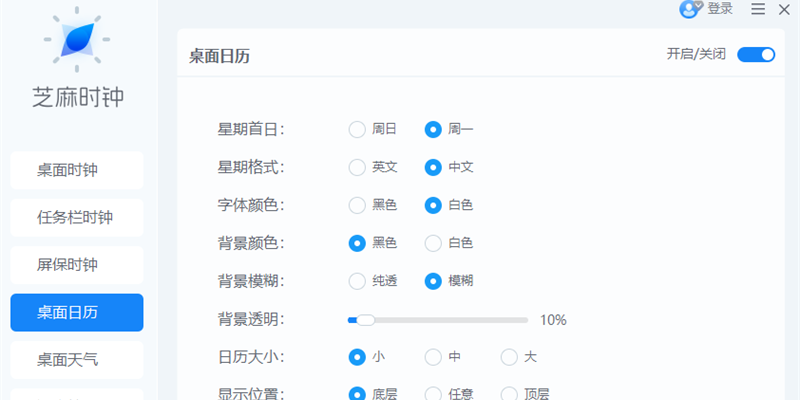800x400 pixels.
Task: Select 周日 as first day of week
Action: click(357, 129)
